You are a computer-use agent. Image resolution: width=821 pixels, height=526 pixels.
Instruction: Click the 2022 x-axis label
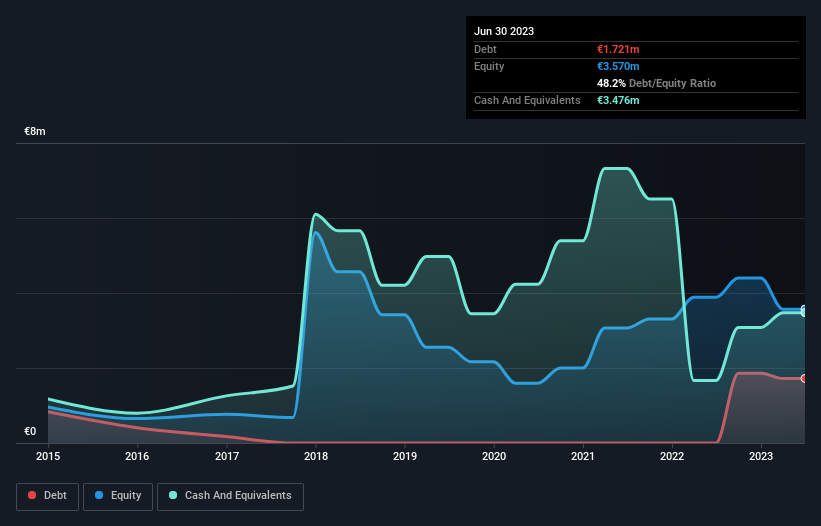click(672, 456)
